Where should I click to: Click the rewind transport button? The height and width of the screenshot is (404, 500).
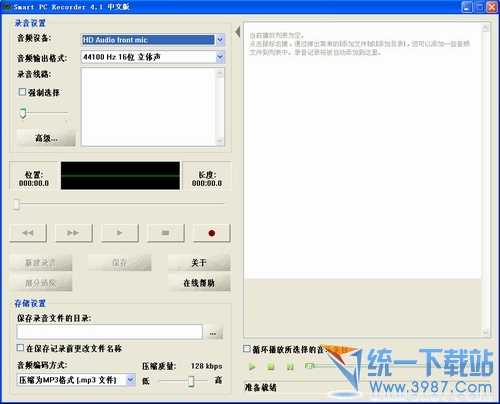coord(28,233)
